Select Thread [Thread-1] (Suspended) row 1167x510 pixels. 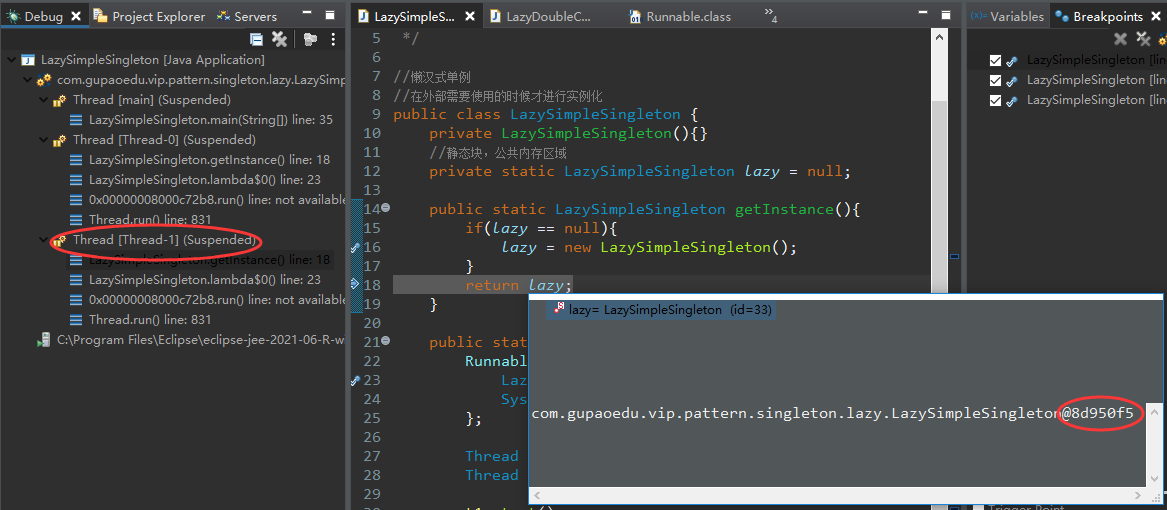[x=164, y=240]
